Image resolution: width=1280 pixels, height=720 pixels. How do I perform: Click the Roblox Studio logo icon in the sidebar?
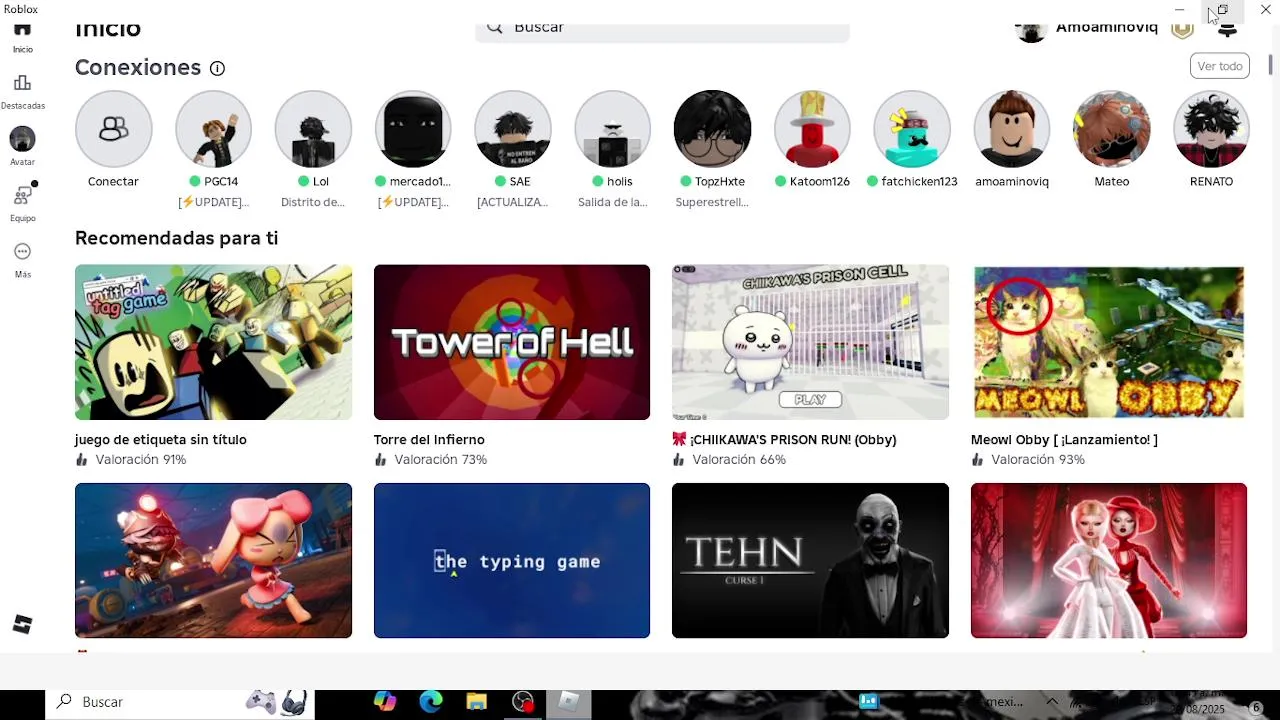coord(22,625)
